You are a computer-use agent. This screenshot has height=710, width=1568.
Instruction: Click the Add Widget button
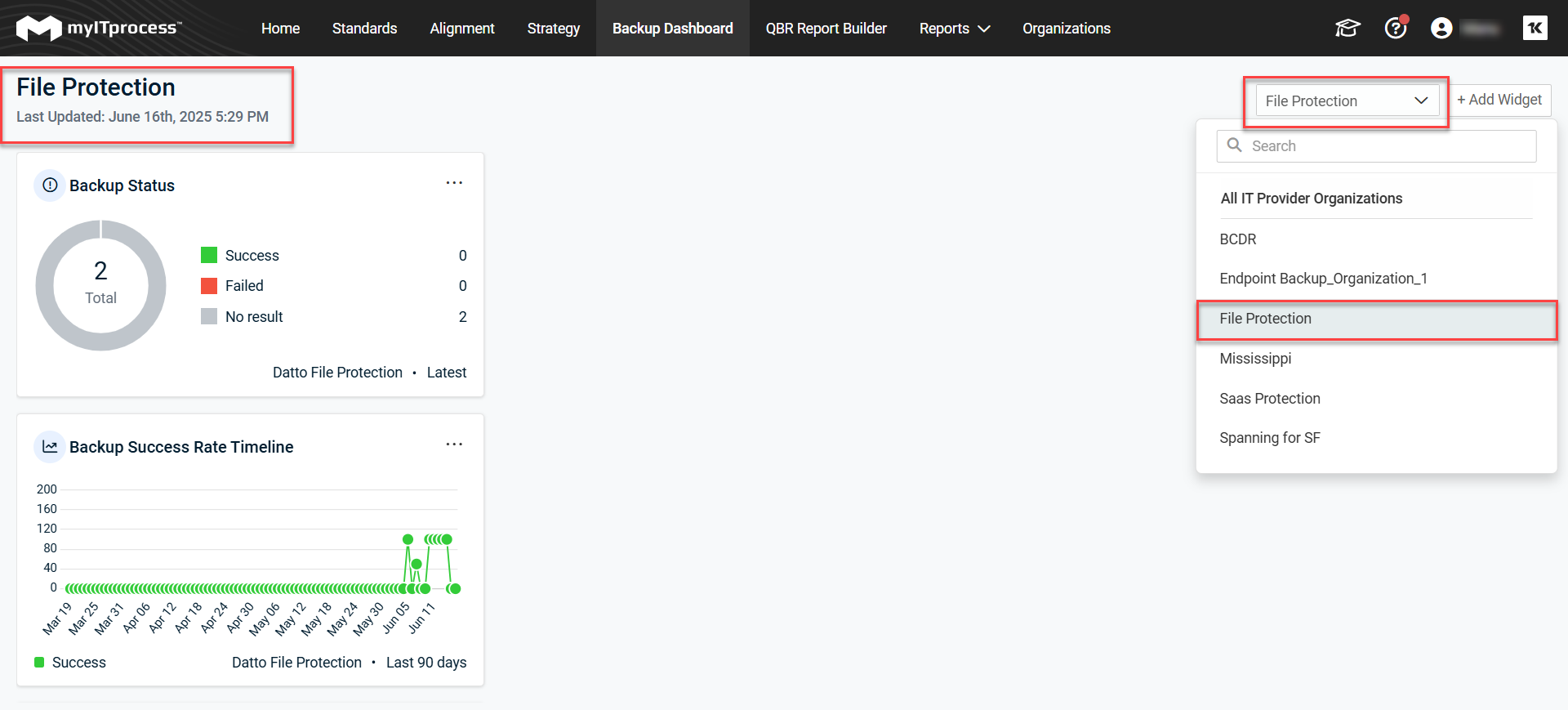[x=1499, y=100]
